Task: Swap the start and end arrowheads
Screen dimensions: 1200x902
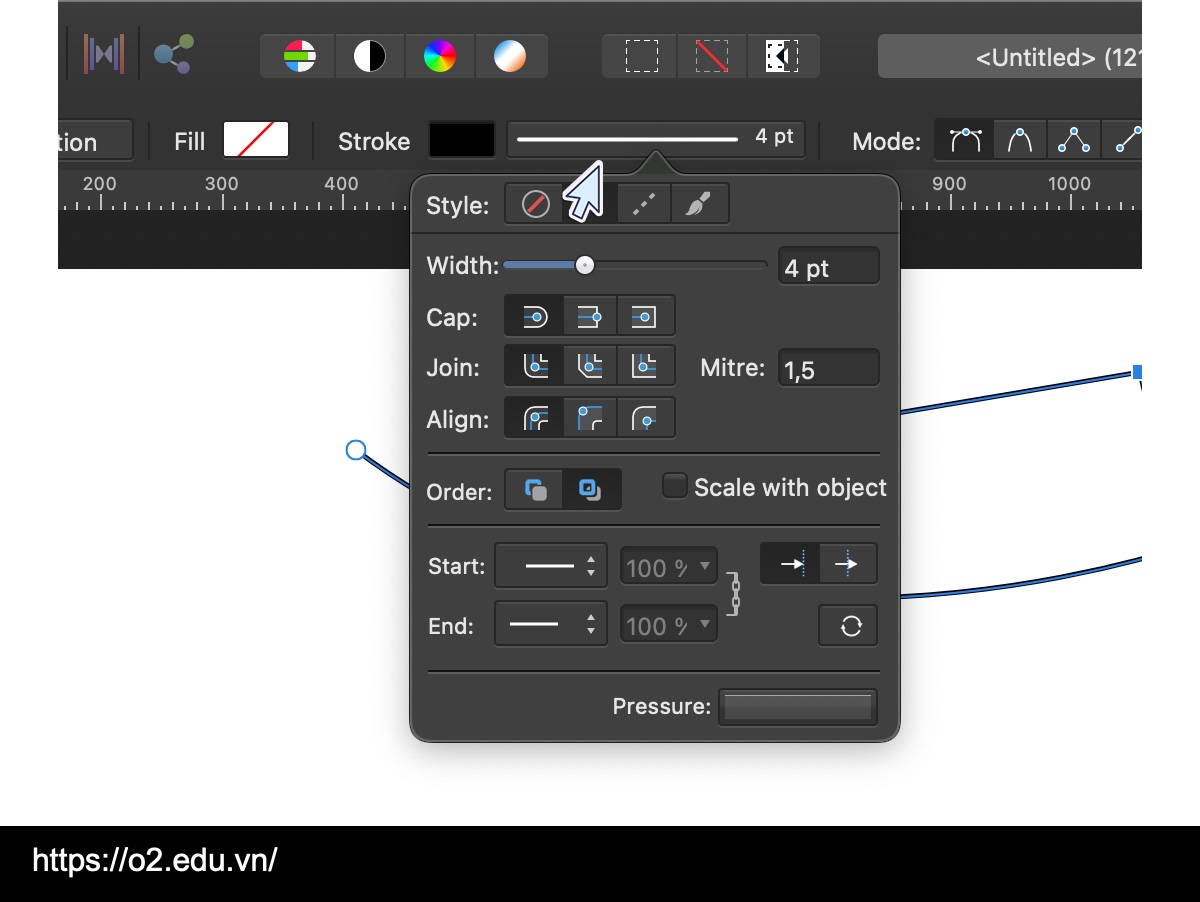Action: 849,626
